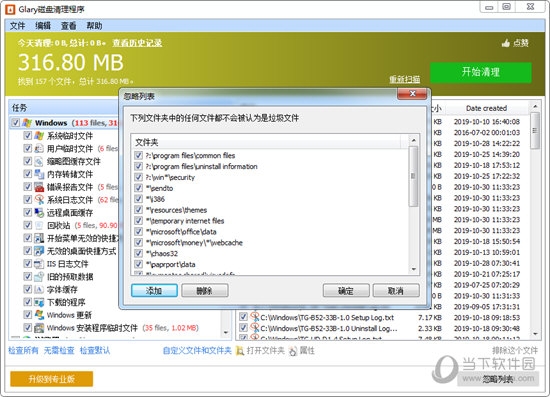Click the Windows 更新 icon

(39, 315)
